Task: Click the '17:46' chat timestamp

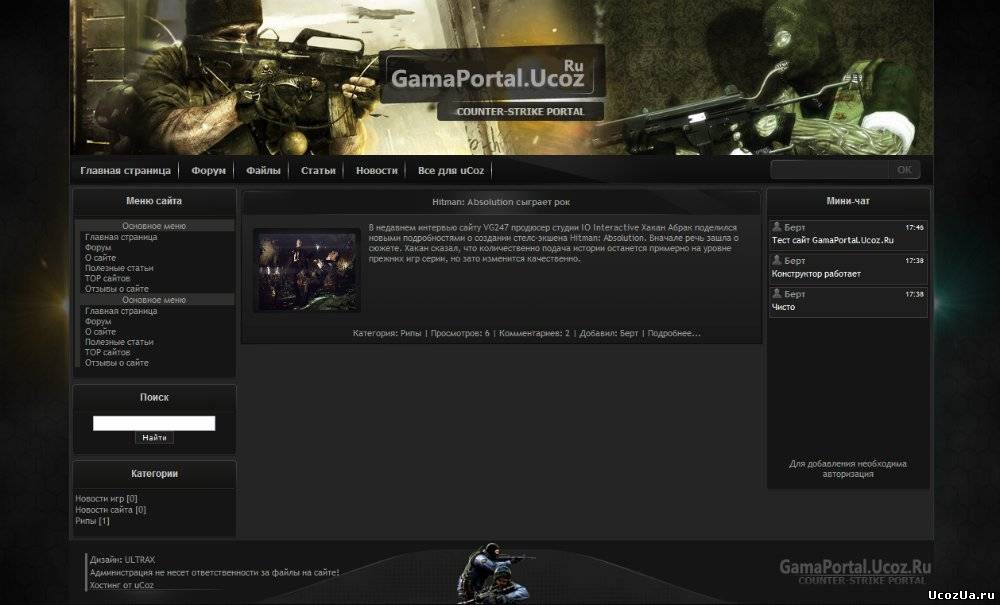Action: coord(915,228)
